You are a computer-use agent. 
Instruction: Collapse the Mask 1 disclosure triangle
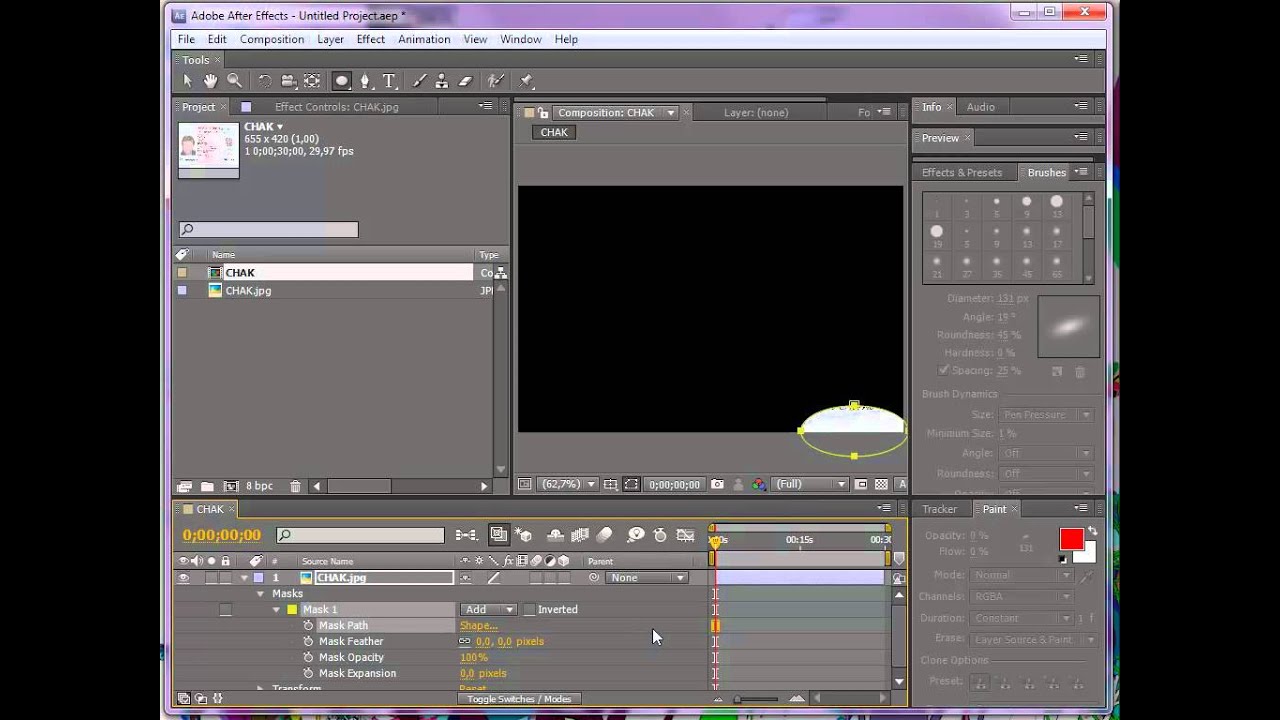tap(277, 610)
